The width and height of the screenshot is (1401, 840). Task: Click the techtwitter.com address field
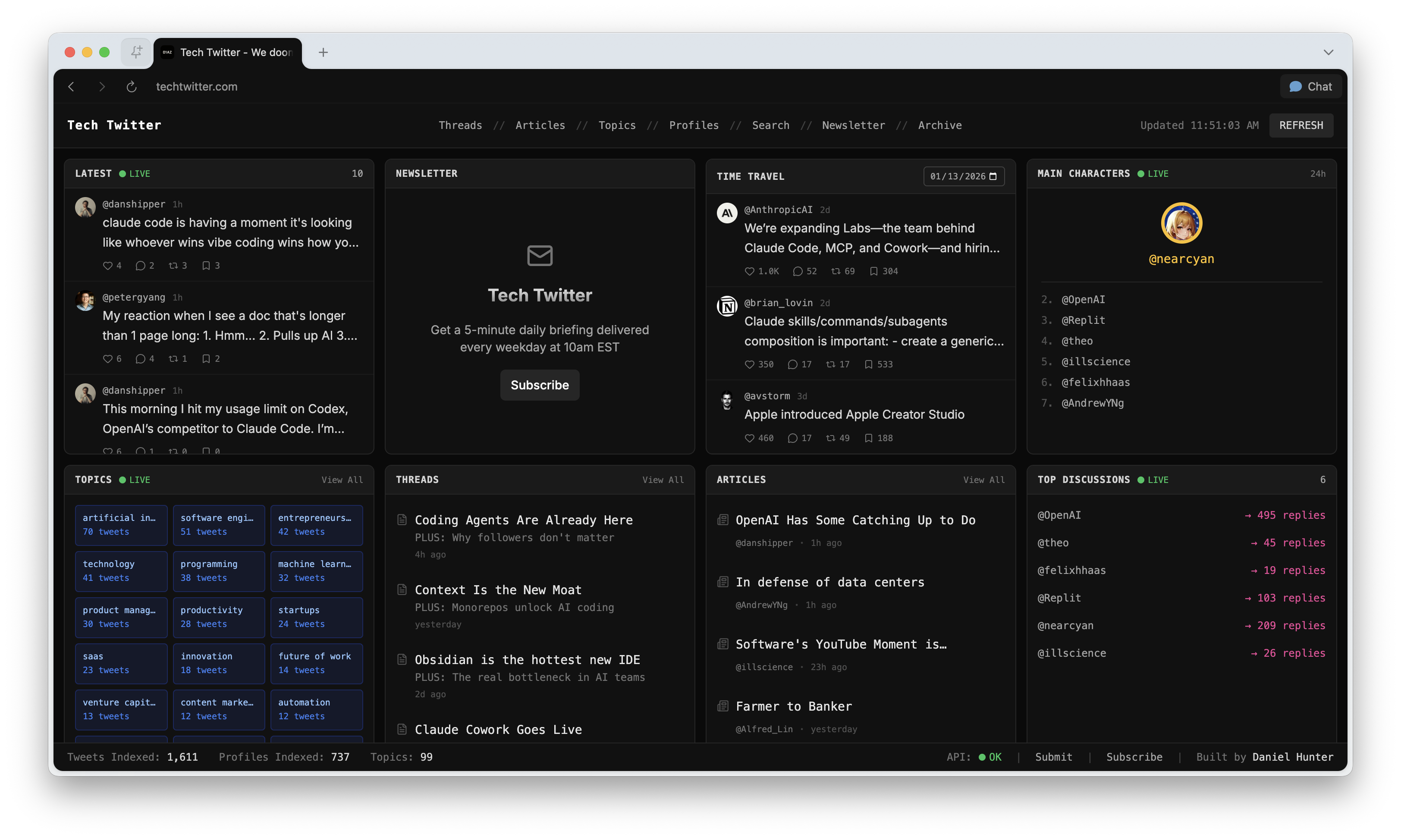(196, 87)
